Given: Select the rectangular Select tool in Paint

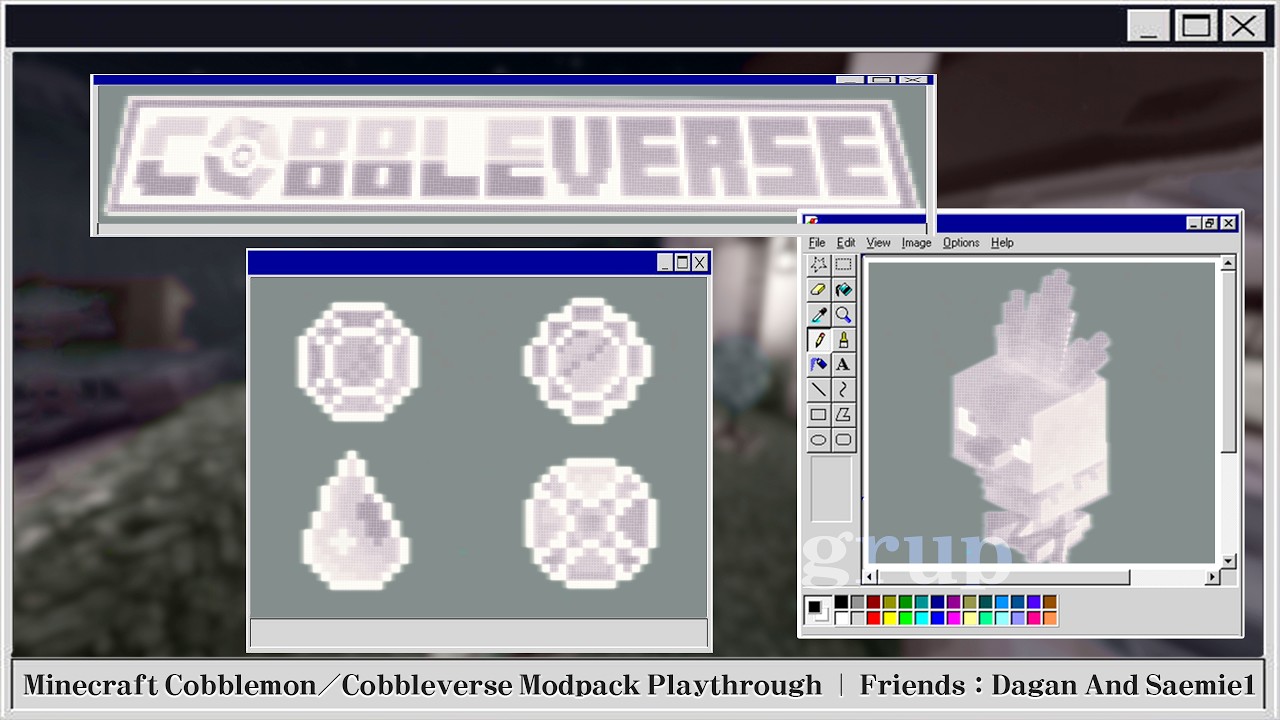Looking at the screenshot, I should tap(844, 265).
